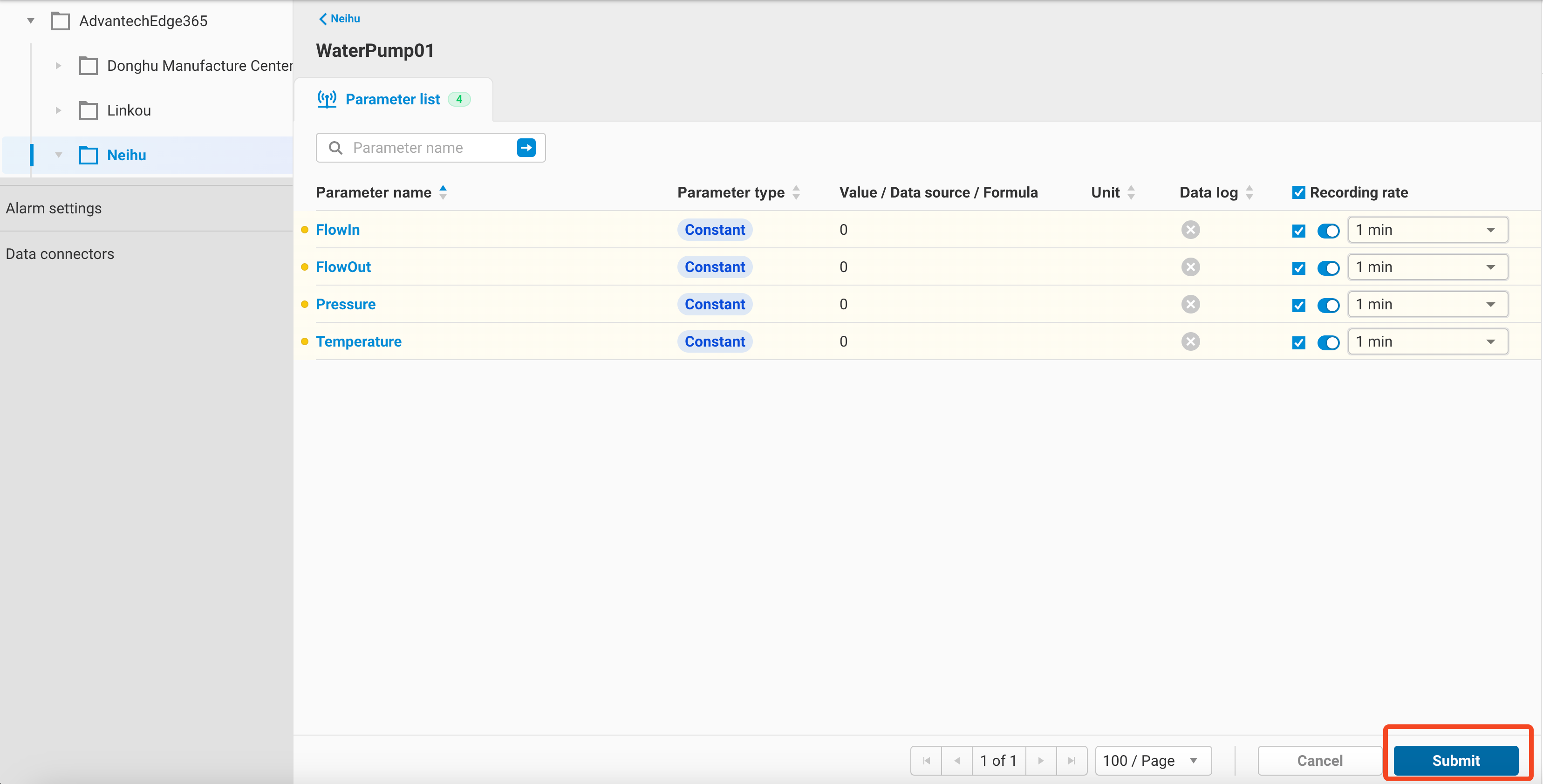Uncheck the Recording rate header checkbox

click(1298, 192)
